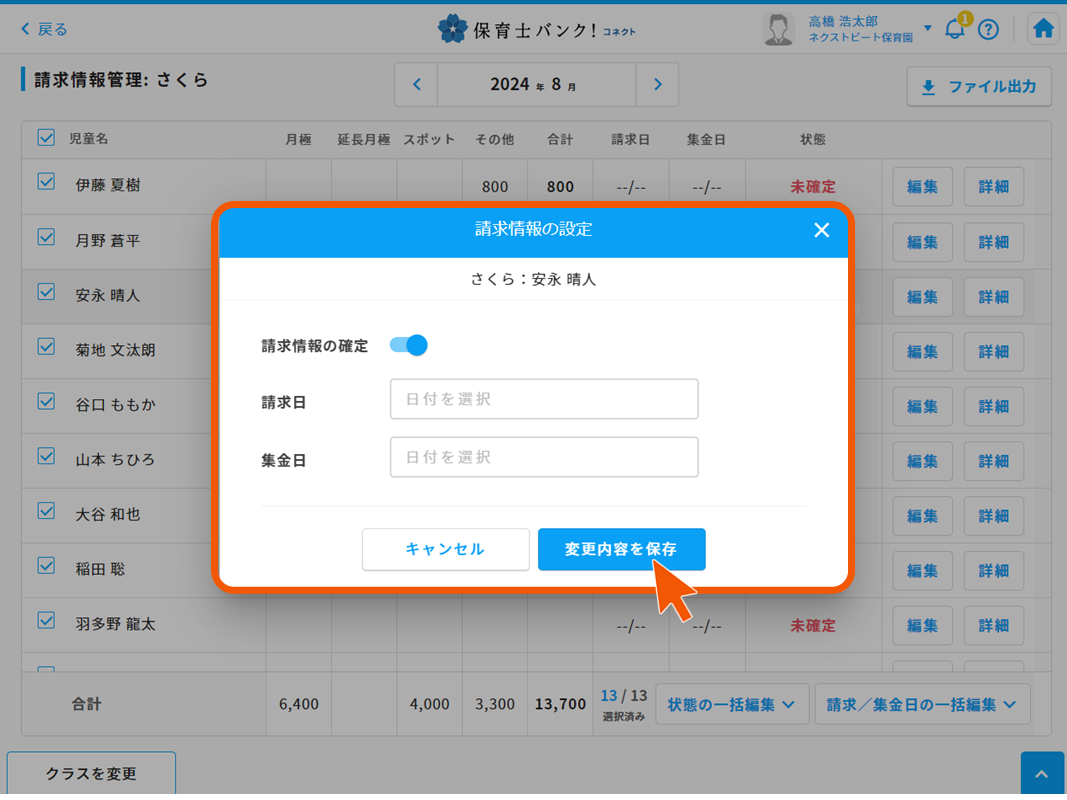Image resolution: width=1067 pixels, height=800 pixels.
Task: Close the dialog with X icon
Action: coord(821,230)
